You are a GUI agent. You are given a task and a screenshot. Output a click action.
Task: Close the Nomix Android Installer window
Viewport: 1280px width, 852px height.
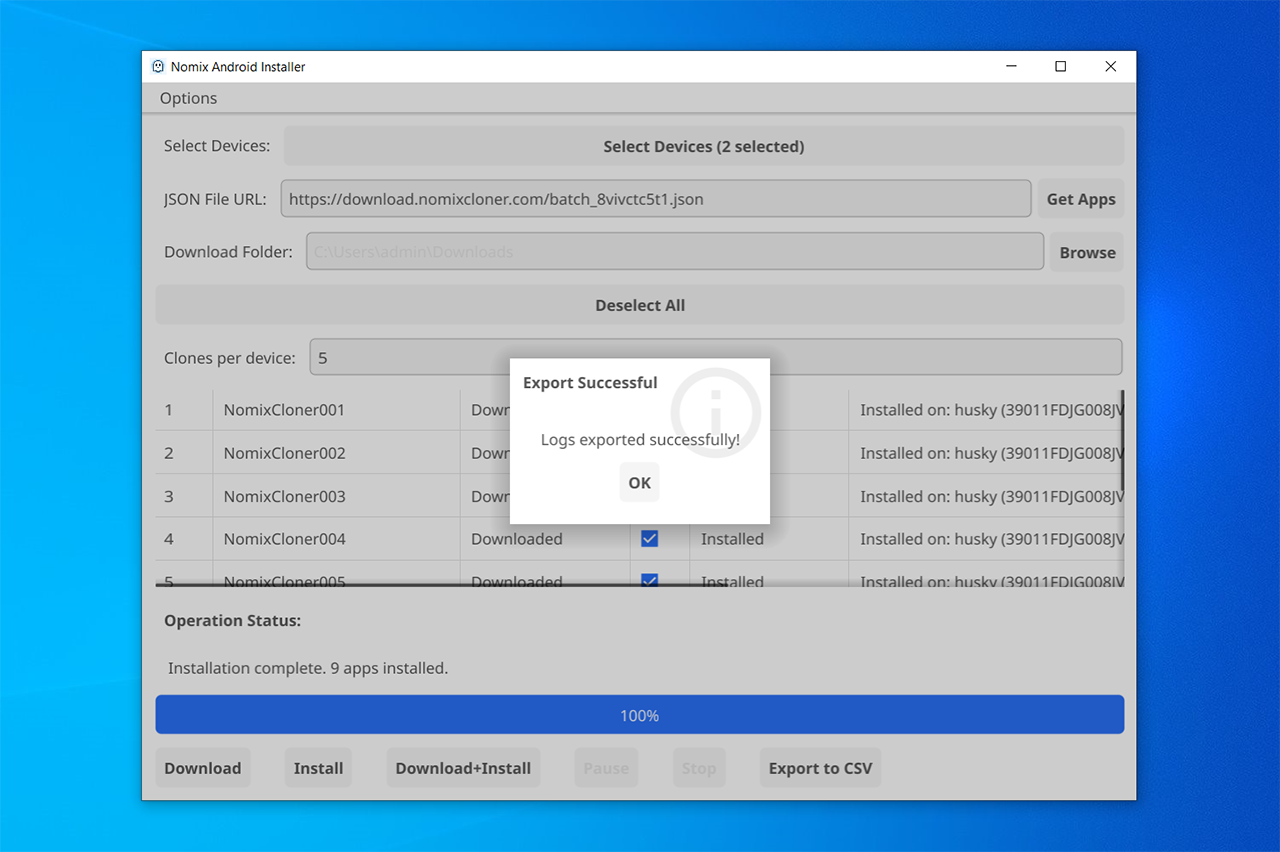[x=1111, y=67]
